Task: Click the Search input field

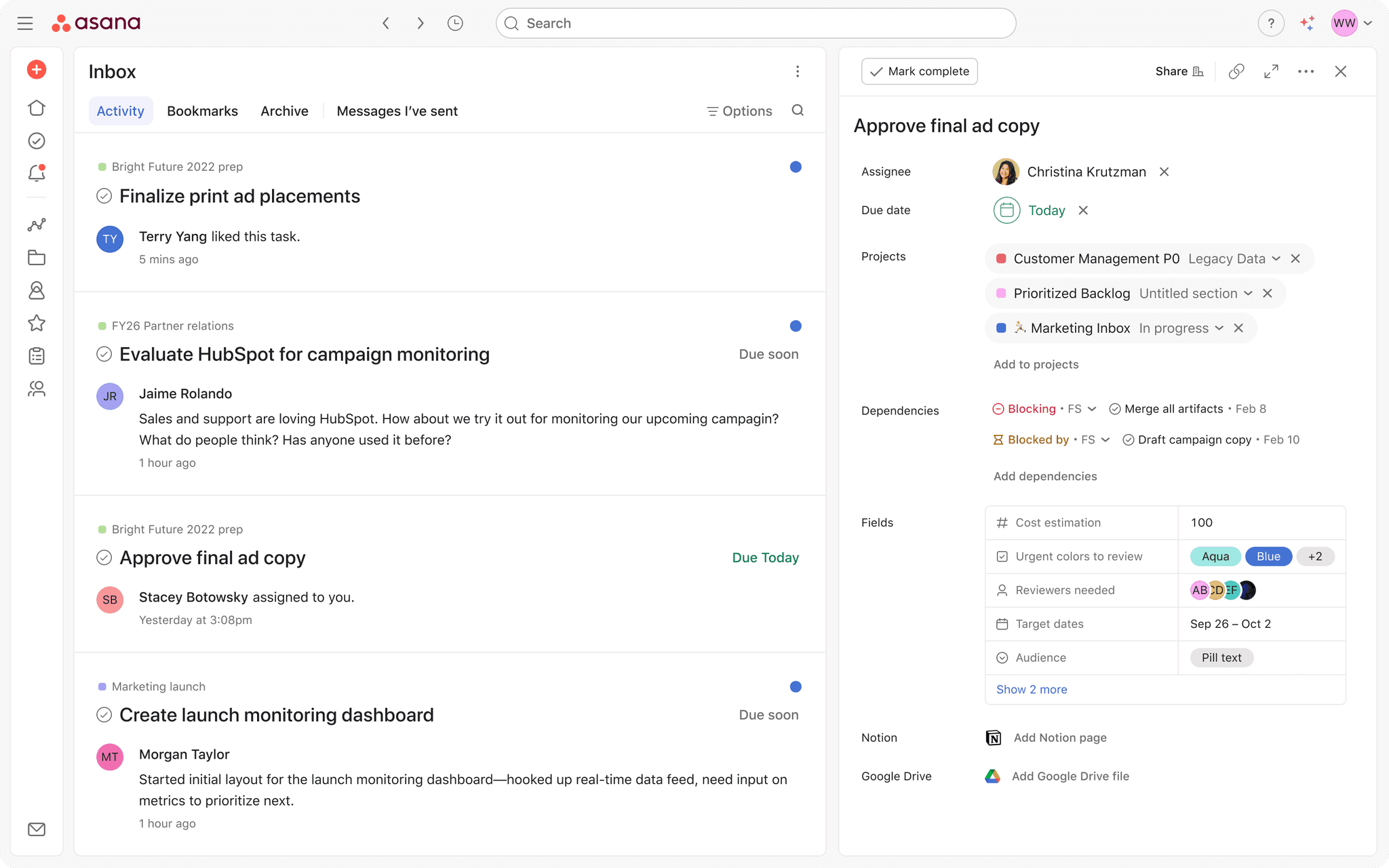Action: pos(756,23)
